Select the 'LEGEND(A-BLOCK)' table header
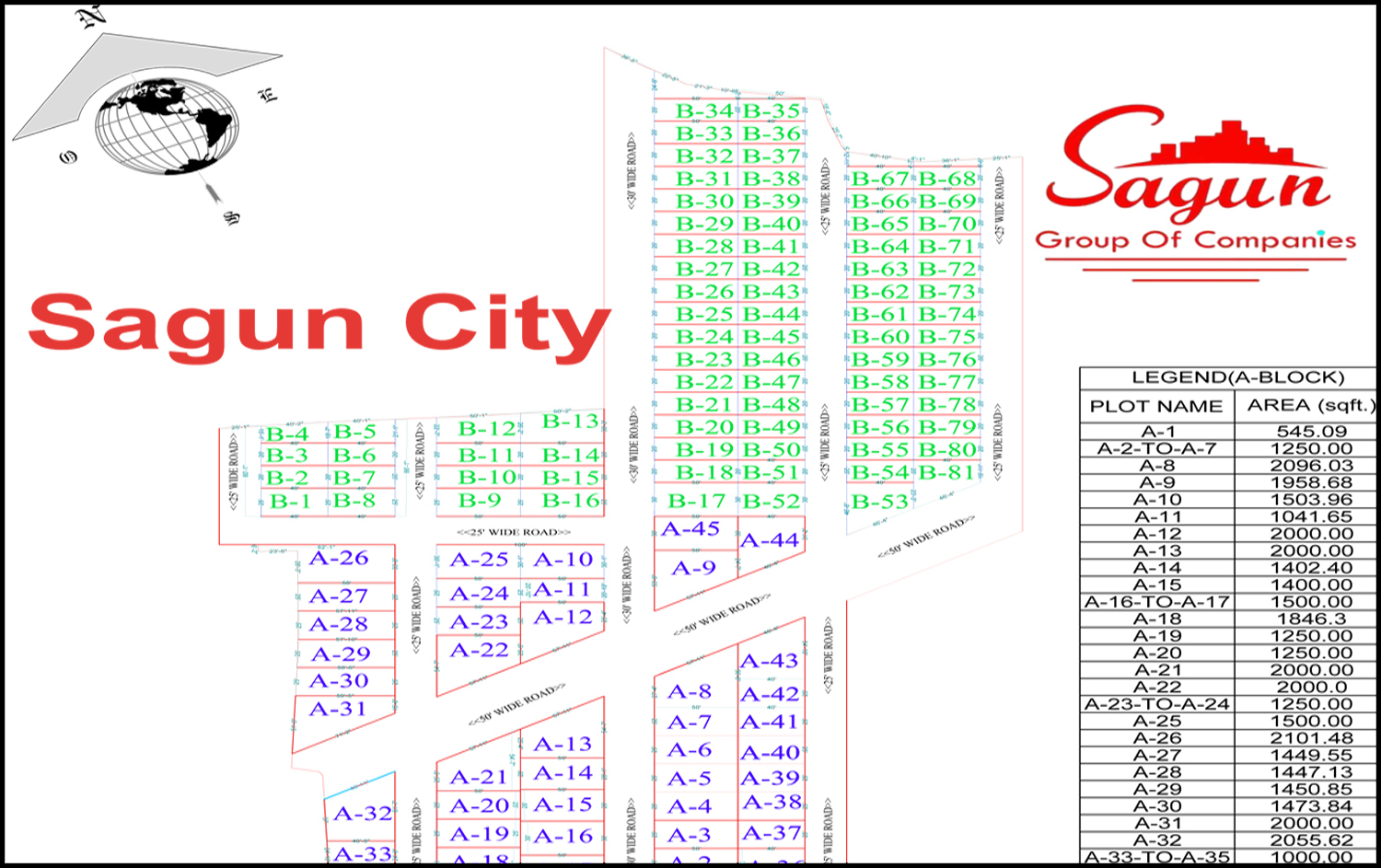1381x868 pixels. pos(1237,377)
